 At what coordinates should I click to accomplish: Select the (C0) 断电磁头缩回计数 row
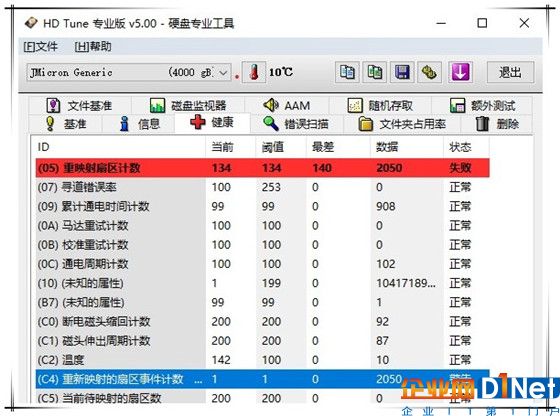coord(262,322)
